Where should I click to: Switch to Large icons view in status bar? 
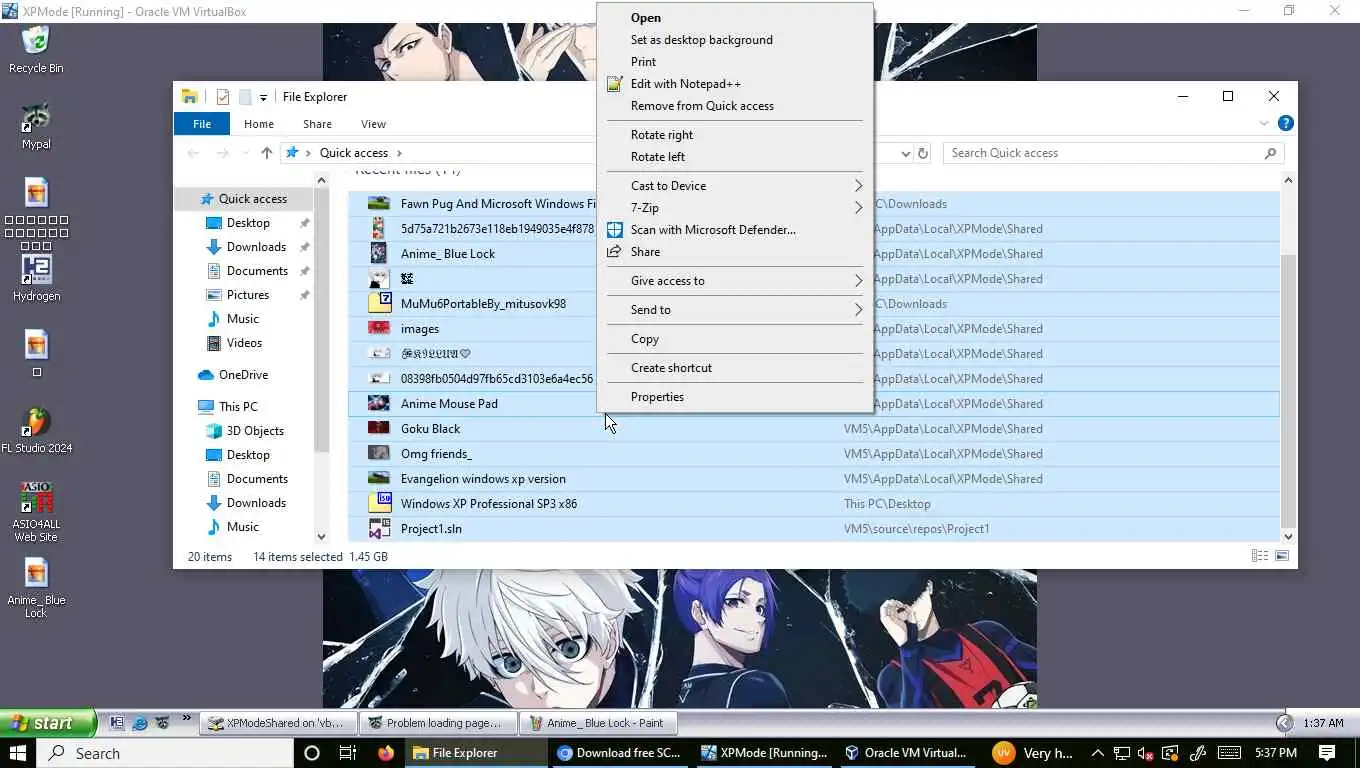(x=1282, y=556)
